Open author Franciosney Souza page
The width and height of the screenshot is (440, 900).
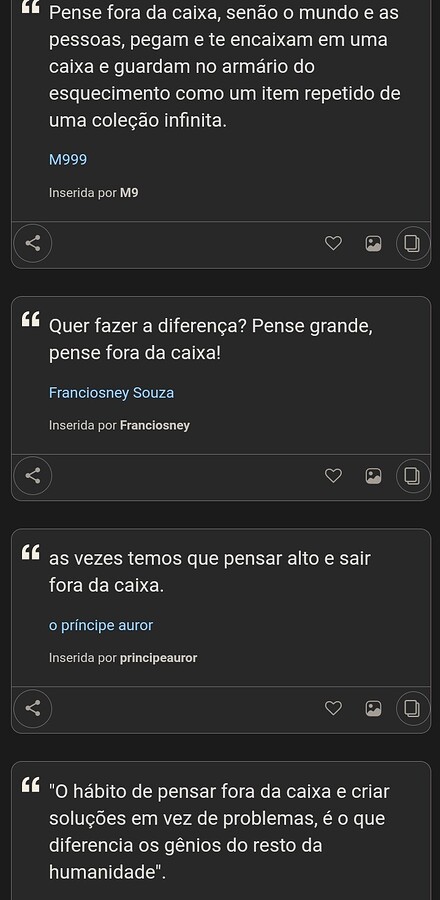(111, 393)
